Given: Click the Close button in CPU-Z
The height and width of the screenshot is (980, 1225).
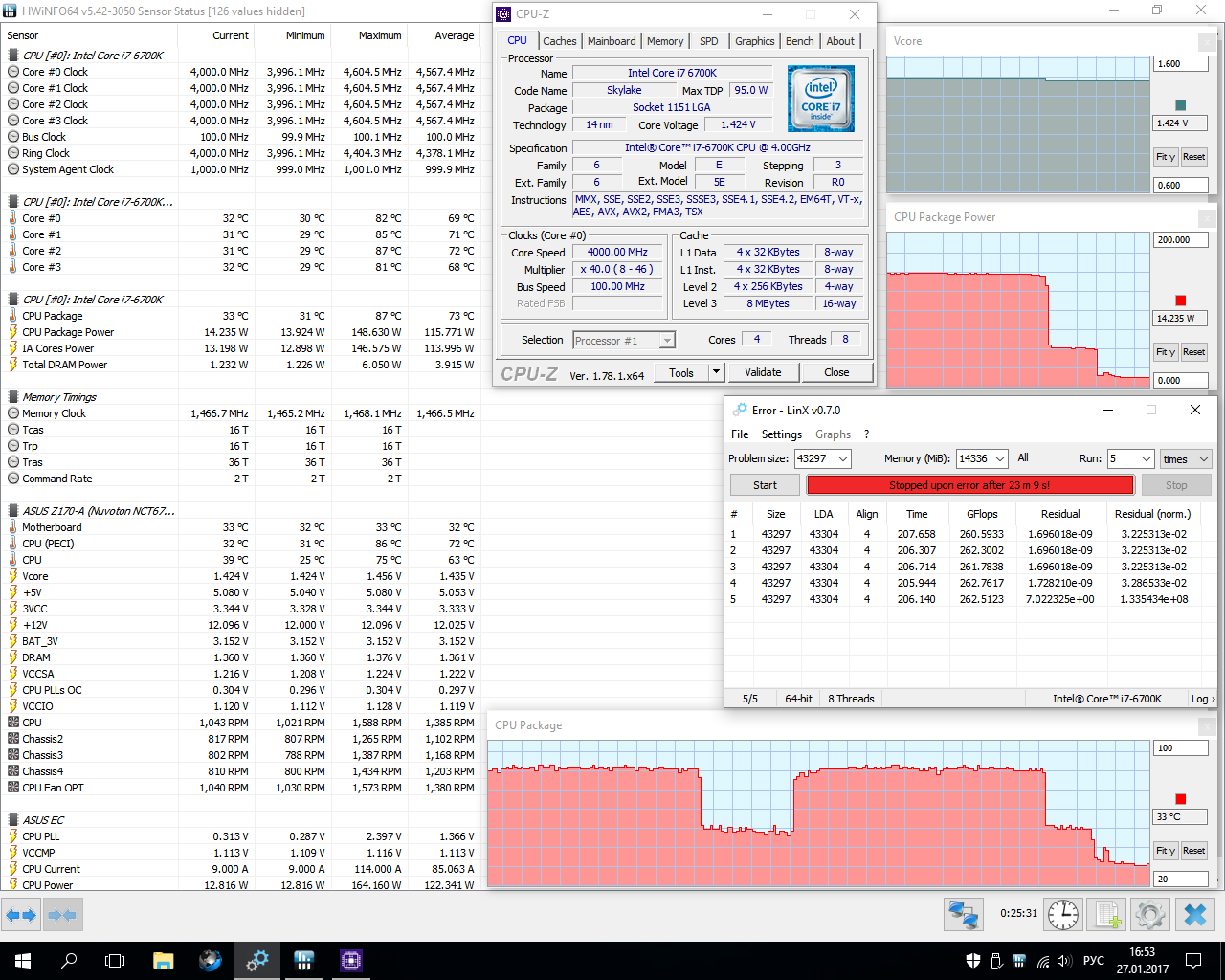Looking at the screenshot, I should [836, 372].
